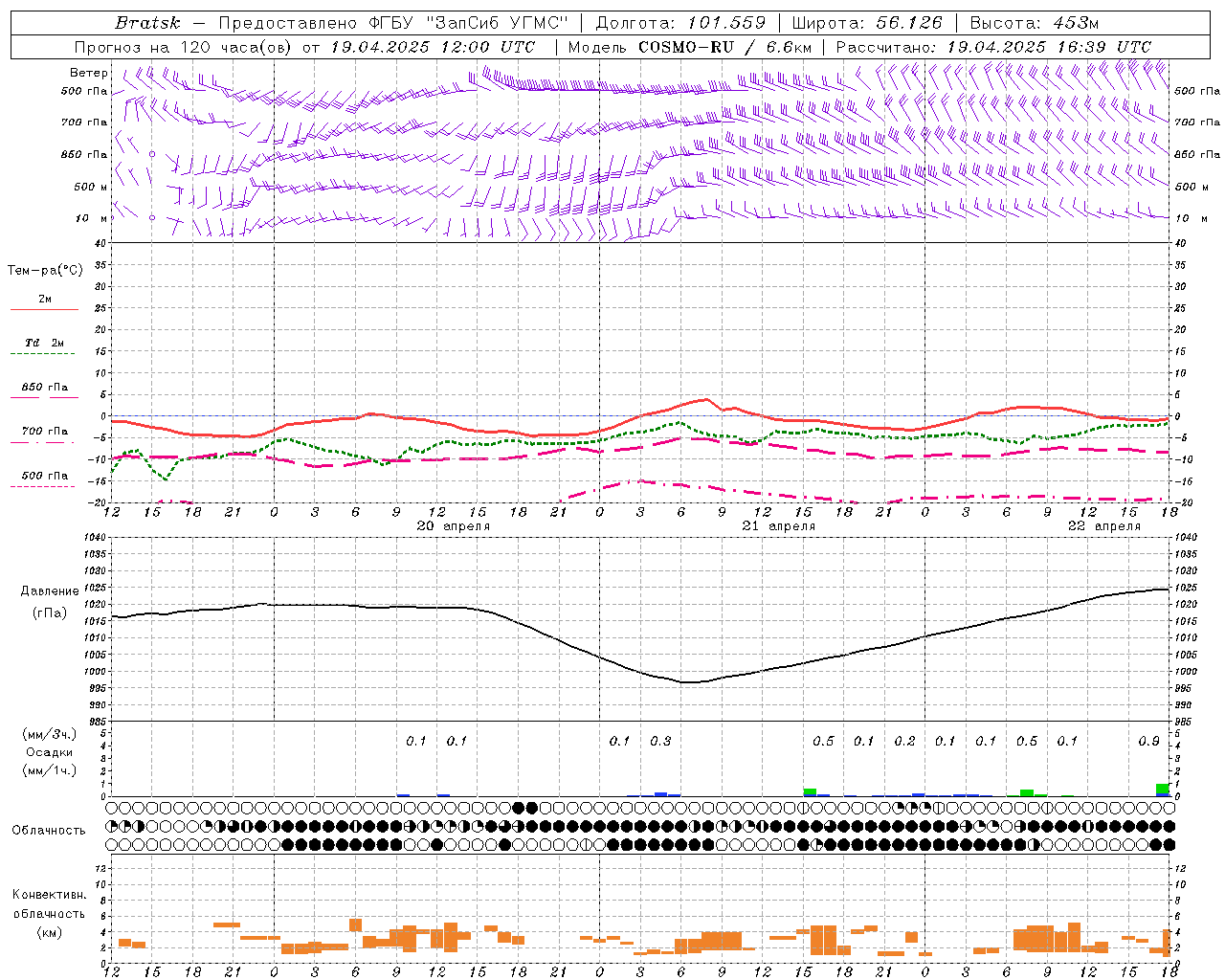Click the (мм/1ч.) precipitation unit label
The height and width of the screenshot is (980, 1225).
[50, 770]
